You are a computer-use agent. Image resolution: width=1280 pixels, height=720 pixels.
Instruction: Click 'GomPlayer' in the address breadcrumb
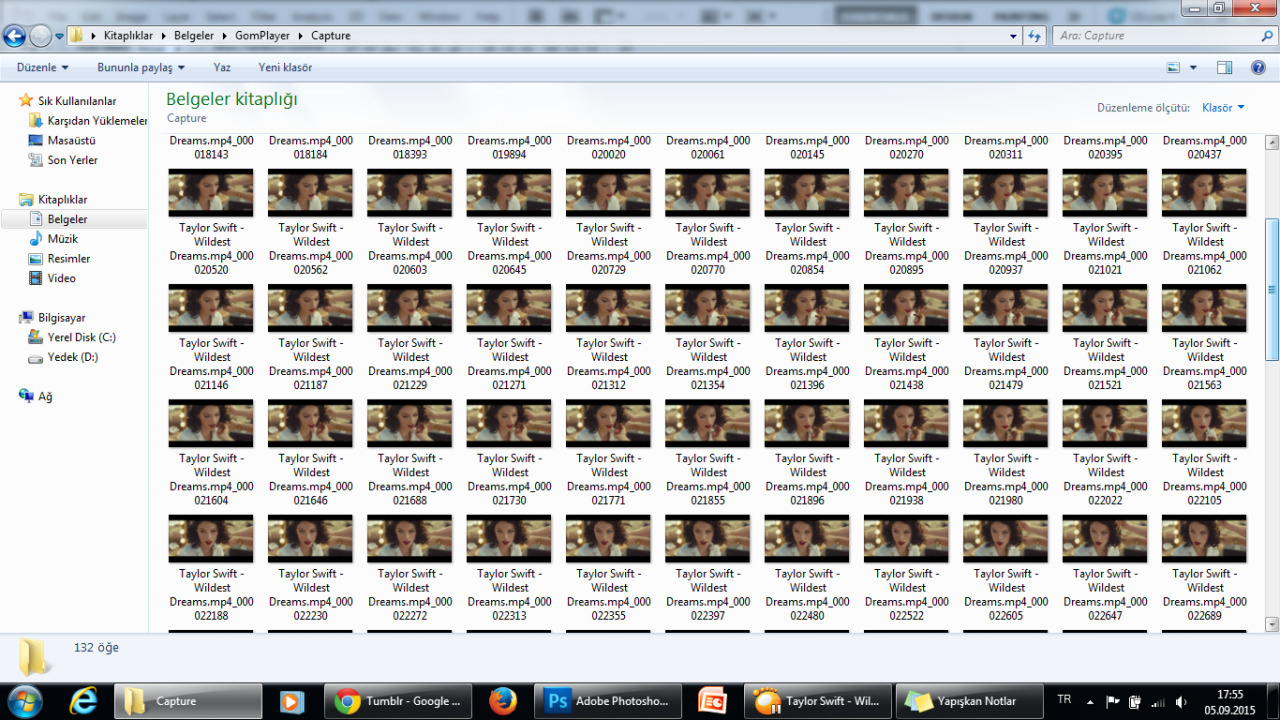click(264, 36)
